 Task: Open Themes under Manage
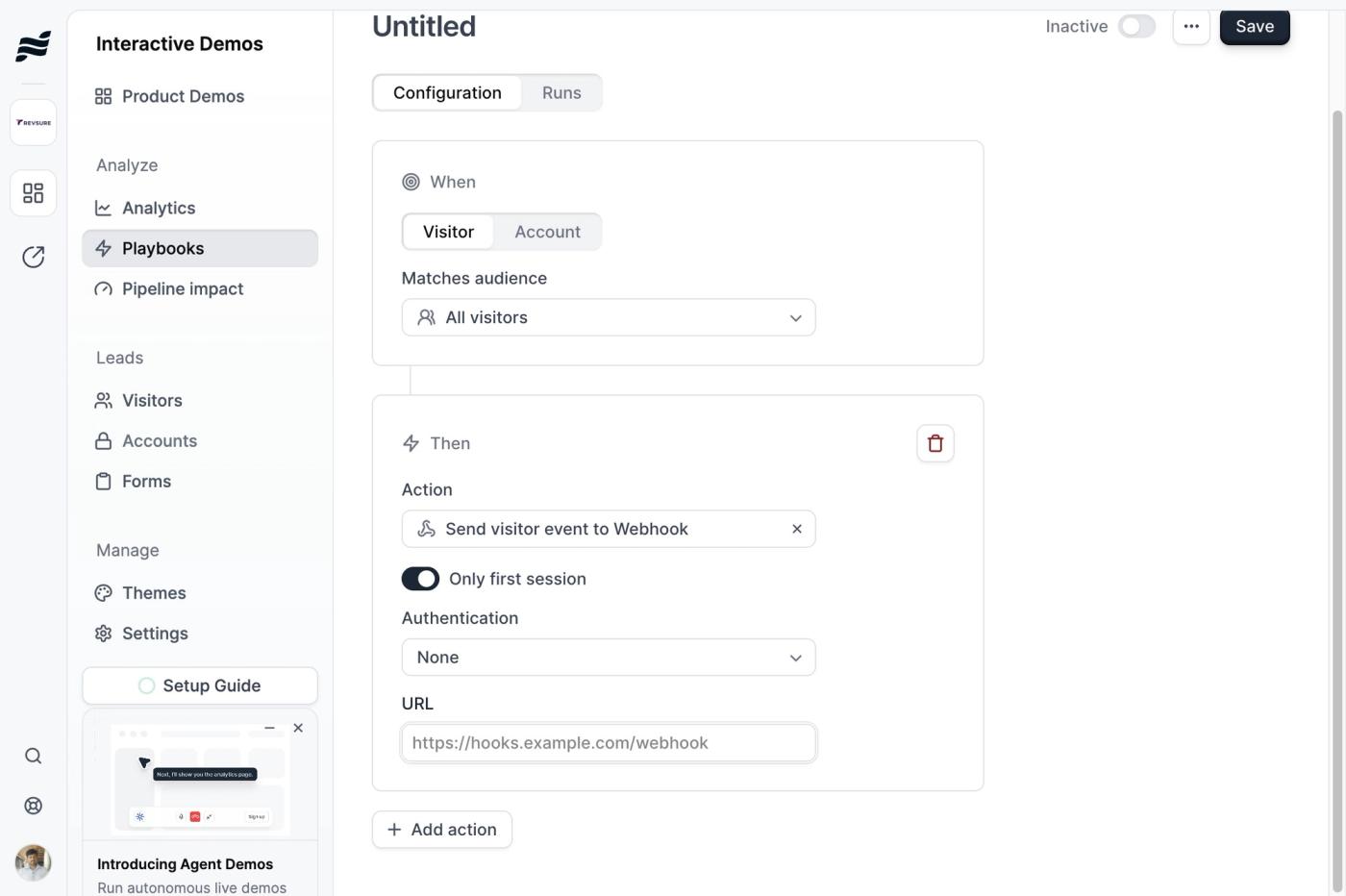200,592
